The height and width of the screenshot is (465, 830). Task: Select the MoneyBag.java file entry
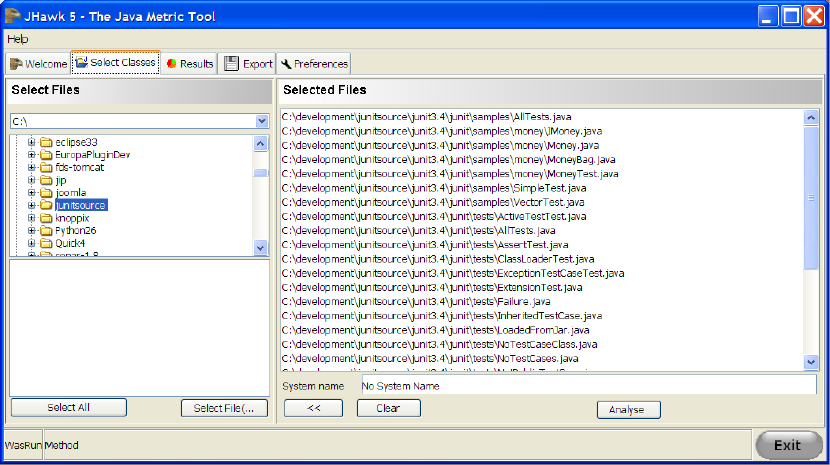click(448, 159)
